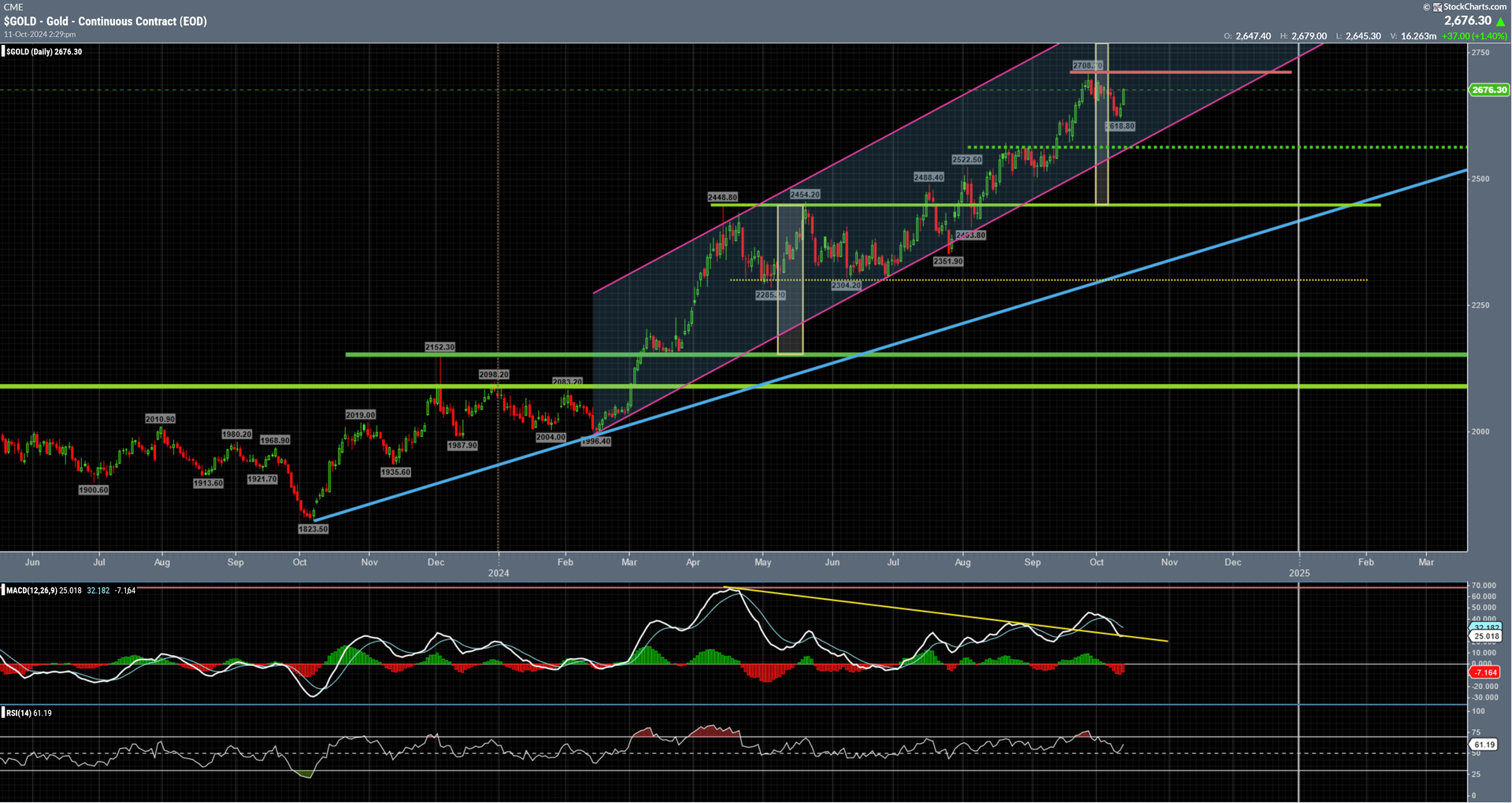The width and height of the screenshot is (1512, 803).
Task: Select the volume value 16.263m
Action: (x=1419, y=36)
